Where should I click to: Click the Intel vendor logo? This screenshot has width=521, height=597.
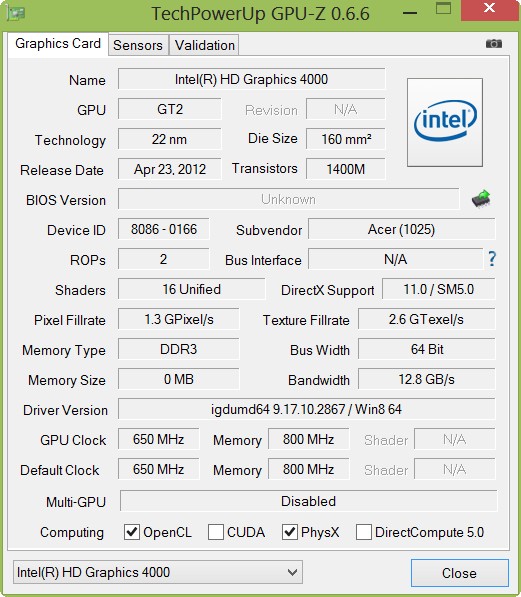[x=445, y=122]
